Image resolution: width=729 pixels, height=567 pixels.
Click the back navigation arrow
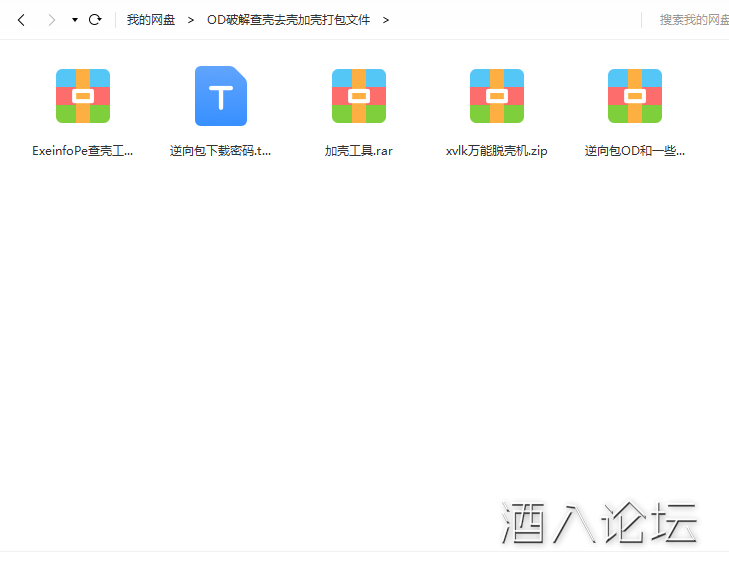(21, 20)
